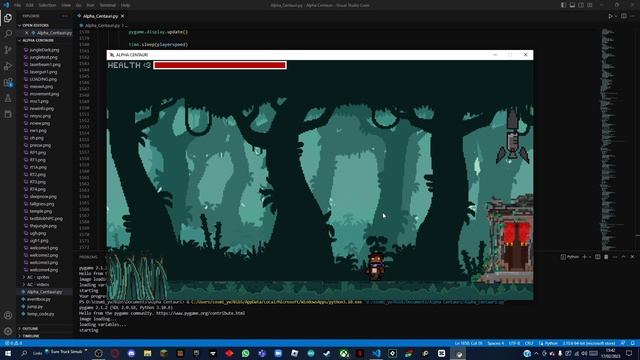This screenshot has width=640, height=360.
Task: Close Alpha_Centauri.py under Open Editors
Action: tap(27, 33)
